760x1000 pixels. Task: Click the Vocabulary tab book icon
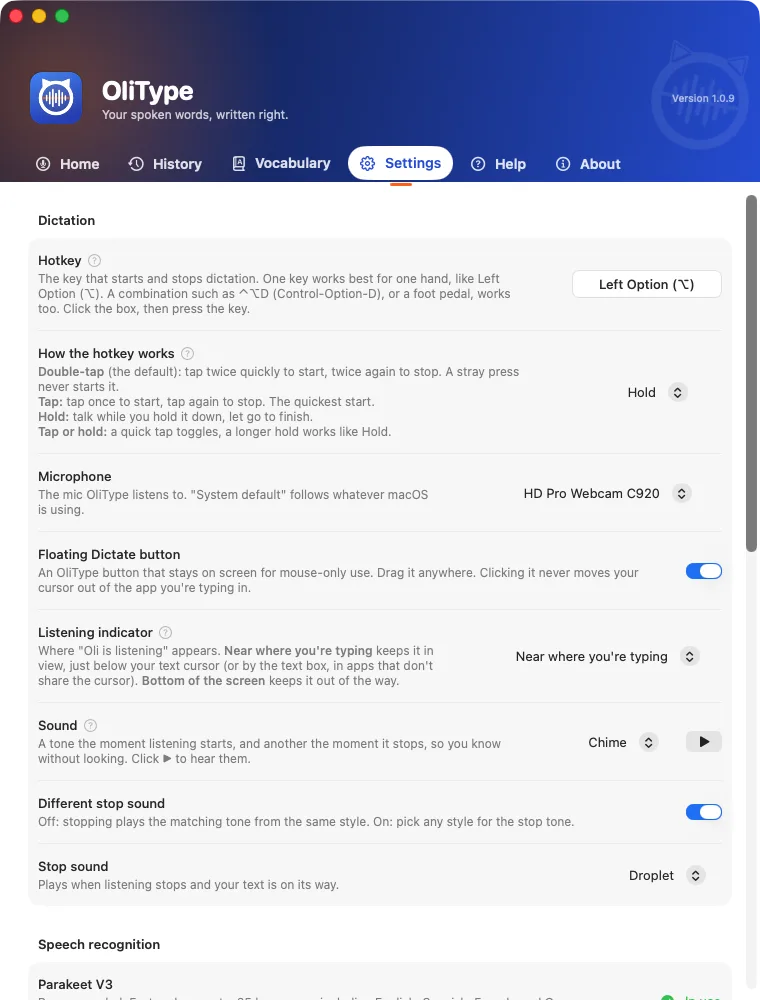238,163
